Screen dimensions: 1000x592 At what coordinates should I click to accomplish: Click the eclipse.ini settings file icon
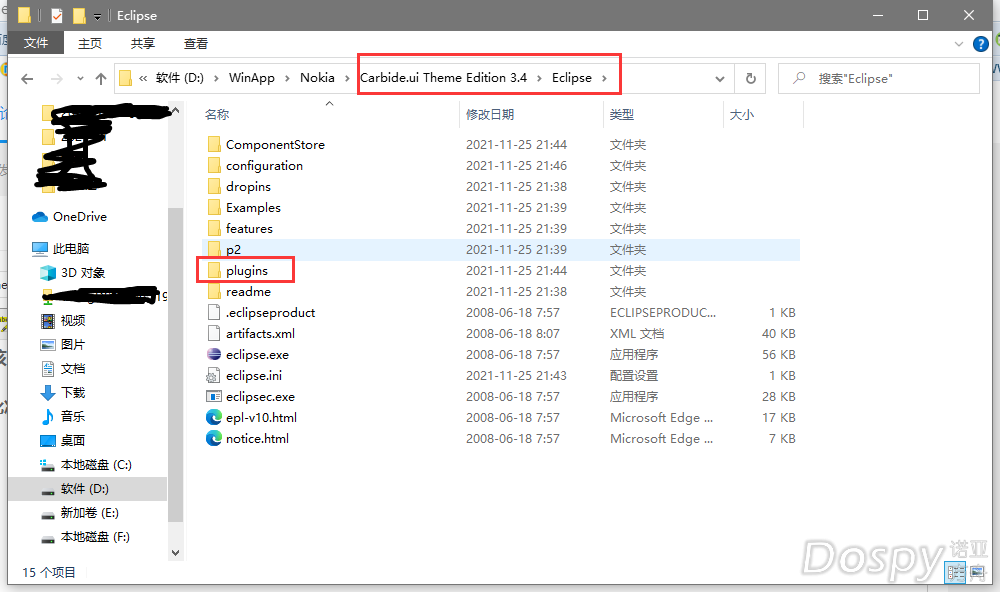click(x=214, y=376)
